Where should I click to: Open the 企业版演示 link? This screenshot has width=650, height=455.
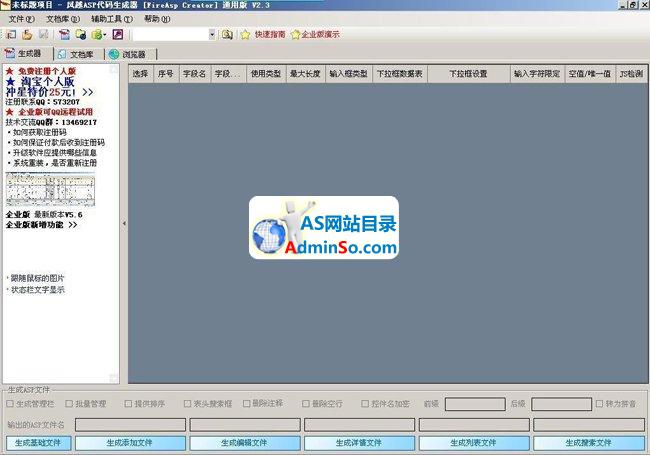click(320, 34)
